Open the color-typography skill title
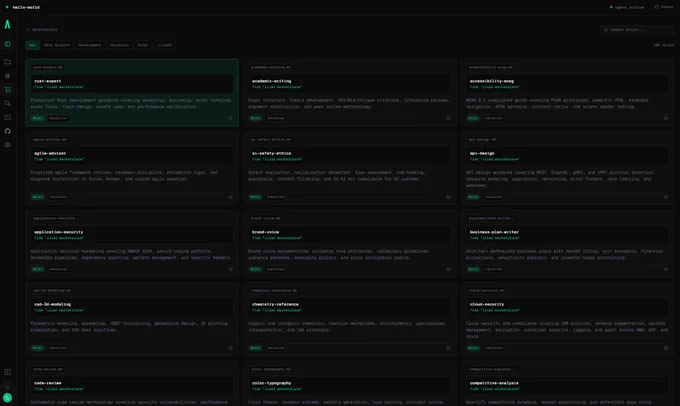 pyautogui.click(x=271, y=383)
